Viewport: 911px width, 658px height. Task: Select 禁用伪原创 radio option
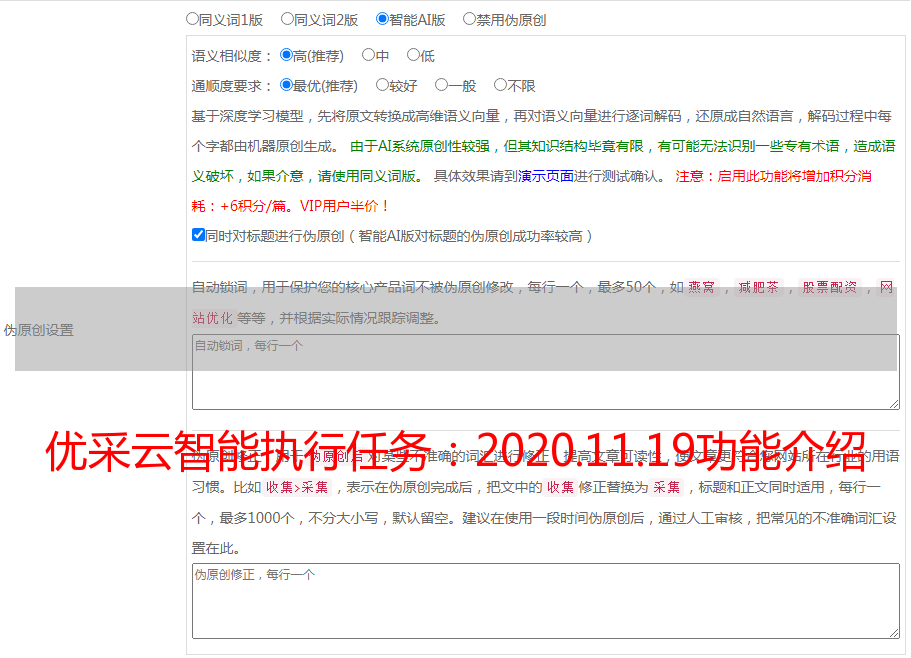pos(469,19)
